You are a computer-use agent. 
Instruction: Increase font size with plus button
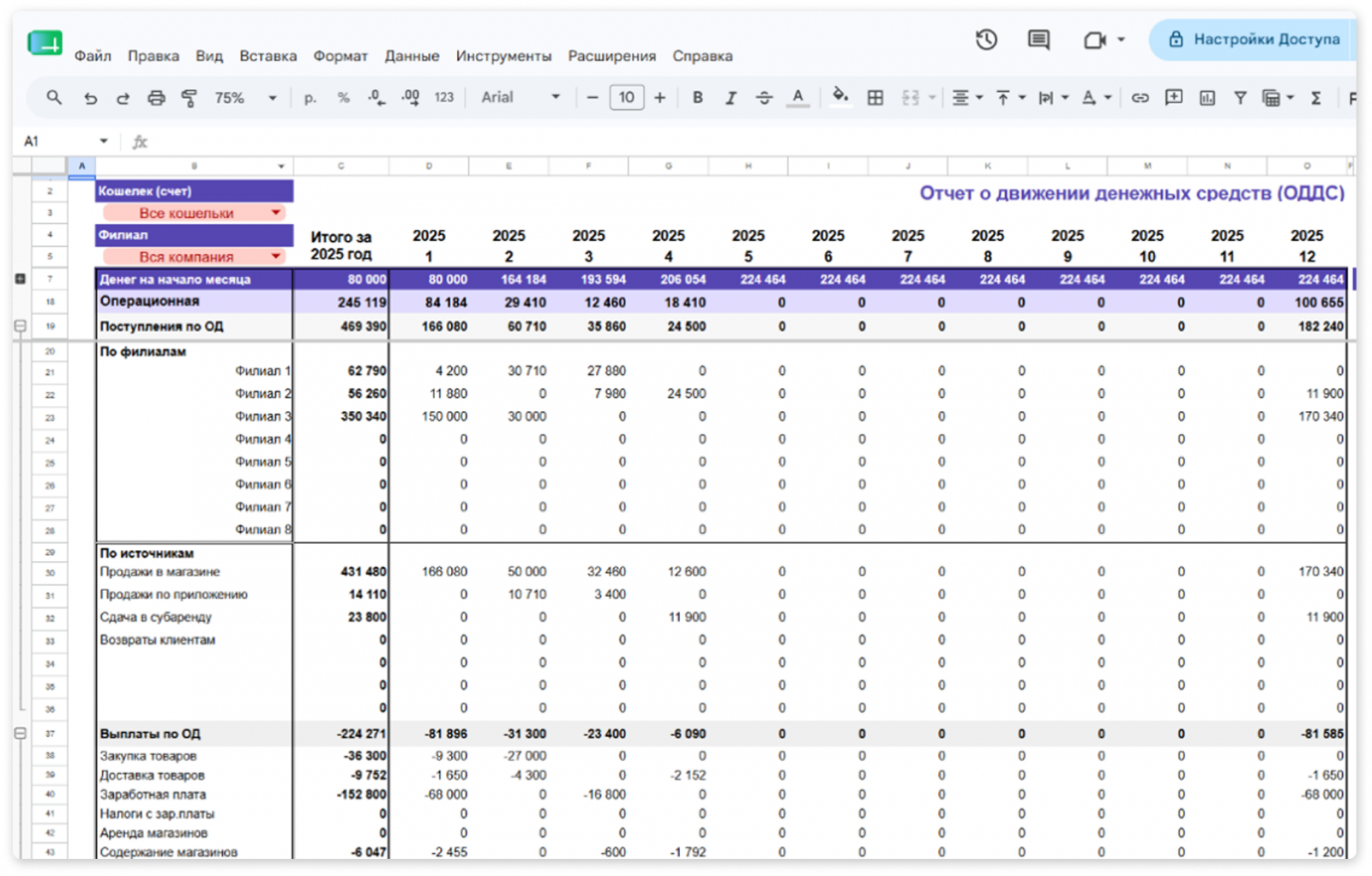(x=659, y=98)
